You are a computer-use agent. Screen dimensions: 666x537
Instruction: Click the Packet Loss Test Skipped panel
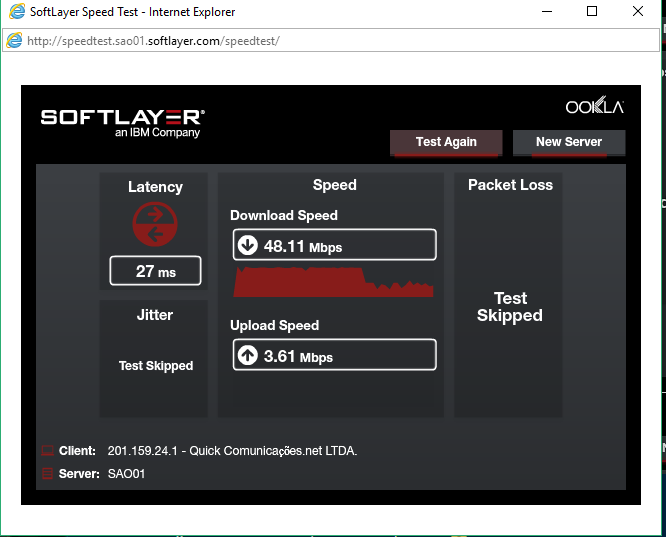(509, 306)
